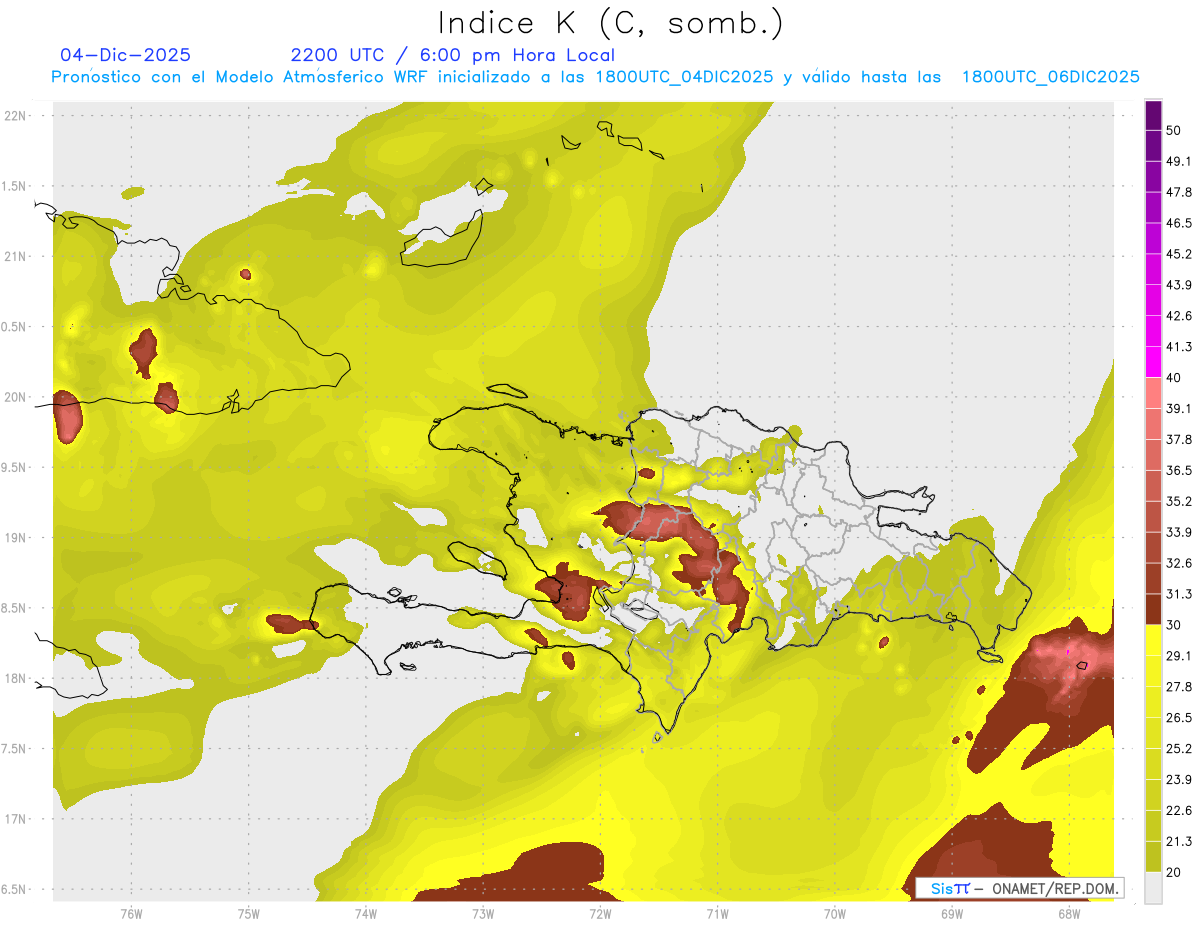Image resolution: width=1200 pixels, height=927 pixels.
Task: Click the colorbar value '50'
Action: (x=1173, y=130)
